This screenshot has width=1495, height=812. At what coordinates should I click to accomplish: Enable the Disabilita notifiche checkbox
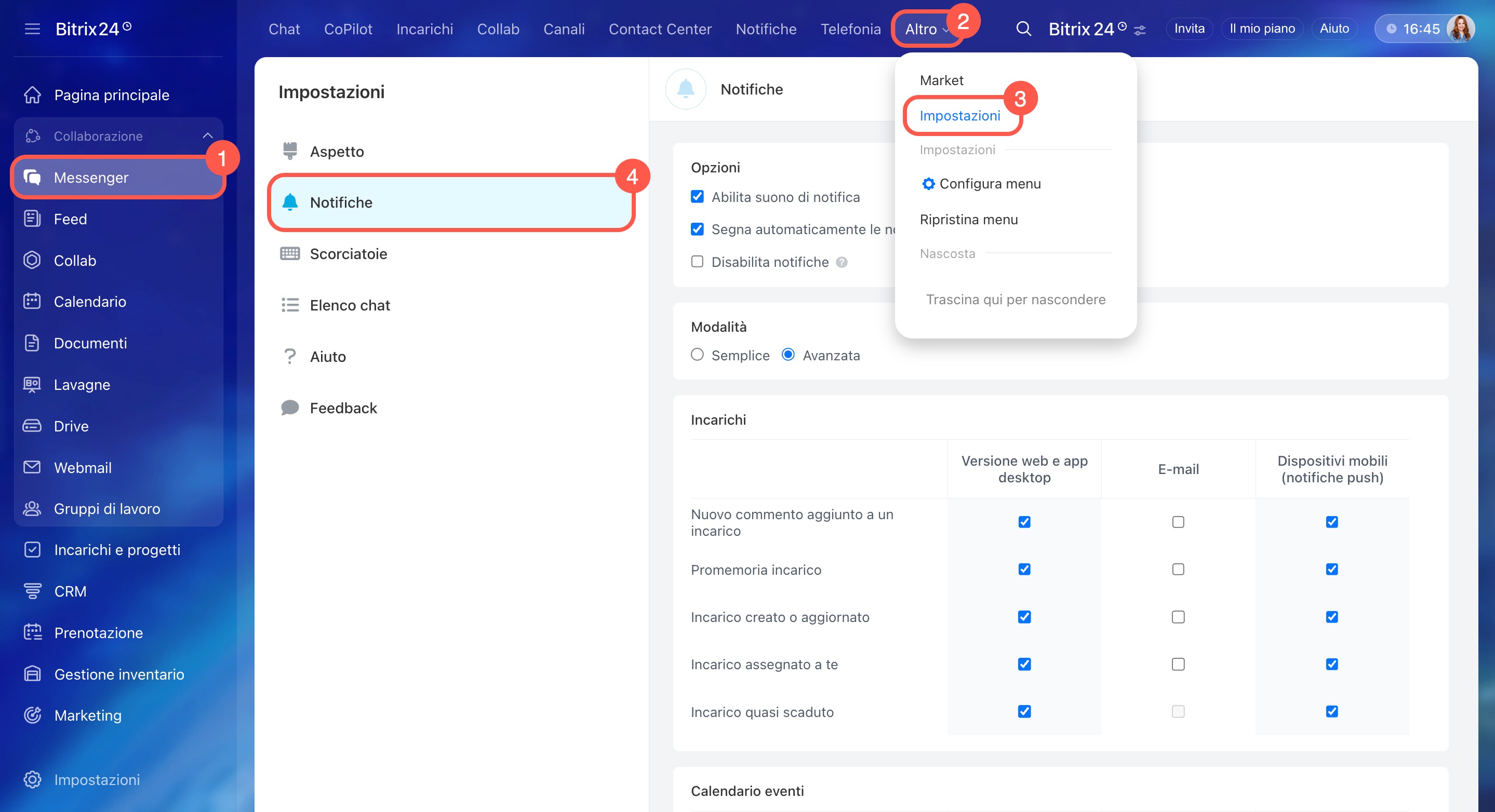[697, 262]
